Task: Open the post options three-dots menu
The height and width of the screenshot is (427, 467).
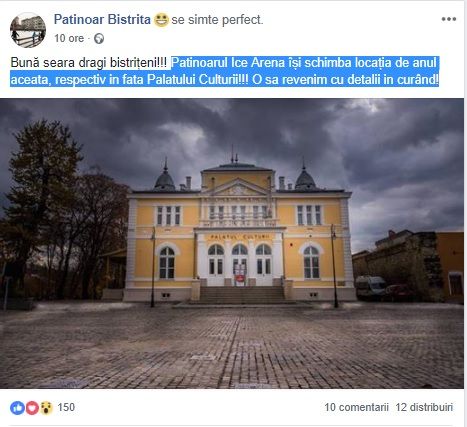Action: 449,19
